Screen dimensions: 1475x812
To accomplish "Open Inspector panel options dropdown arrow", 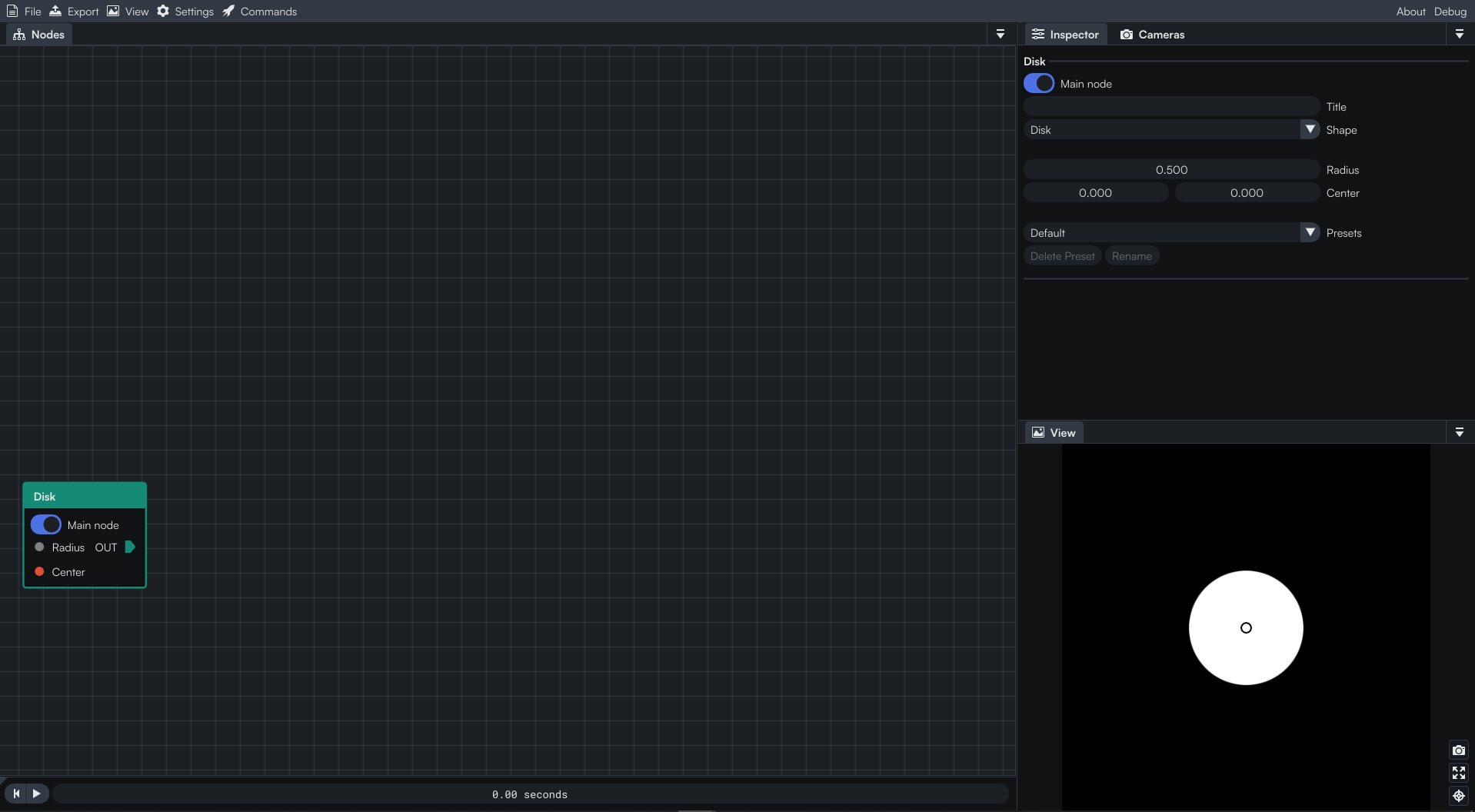I will tap(1460, 35).
